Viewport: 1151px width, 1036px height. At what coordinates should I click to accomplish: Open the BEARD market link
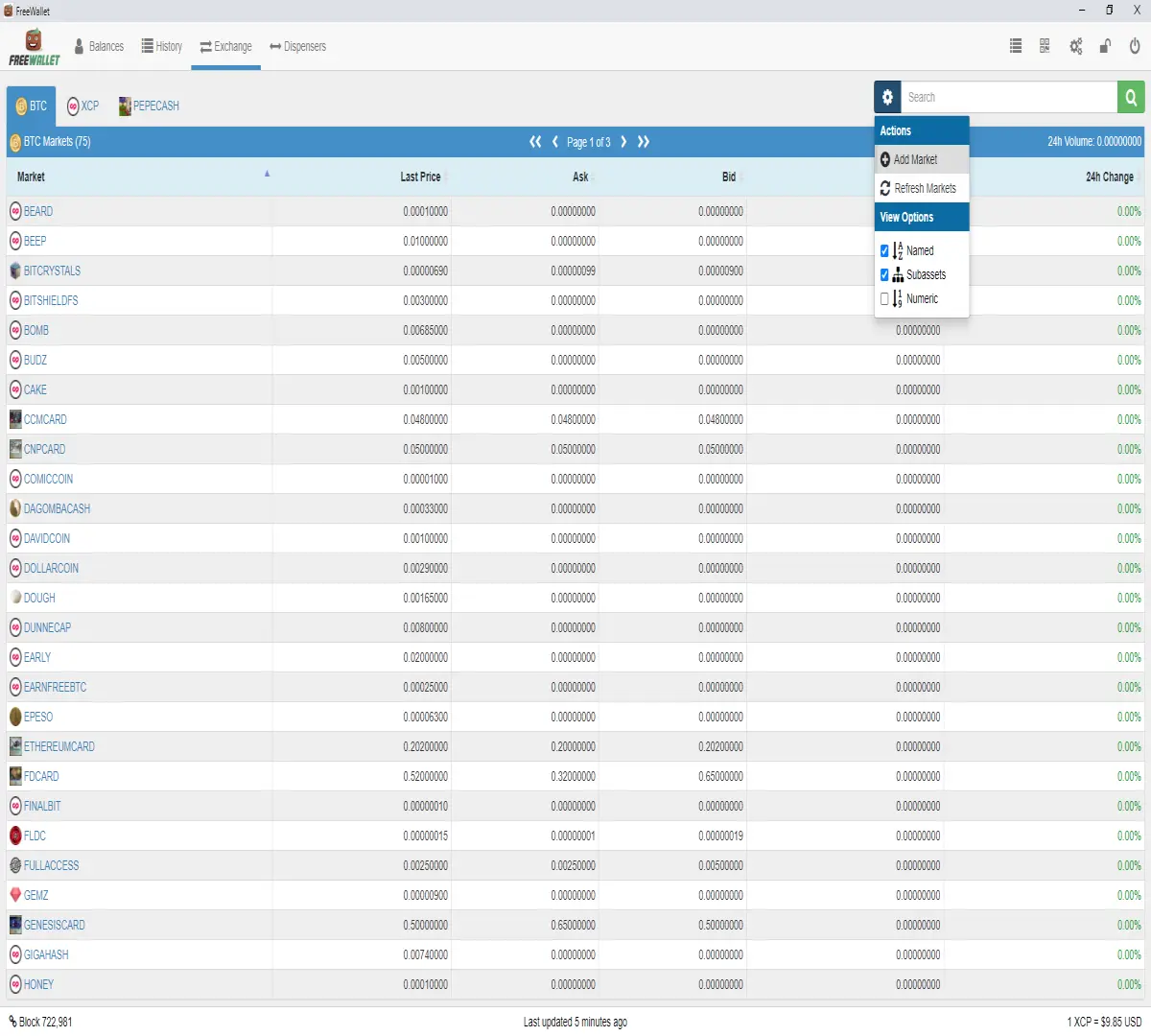[x=38, y=211]
